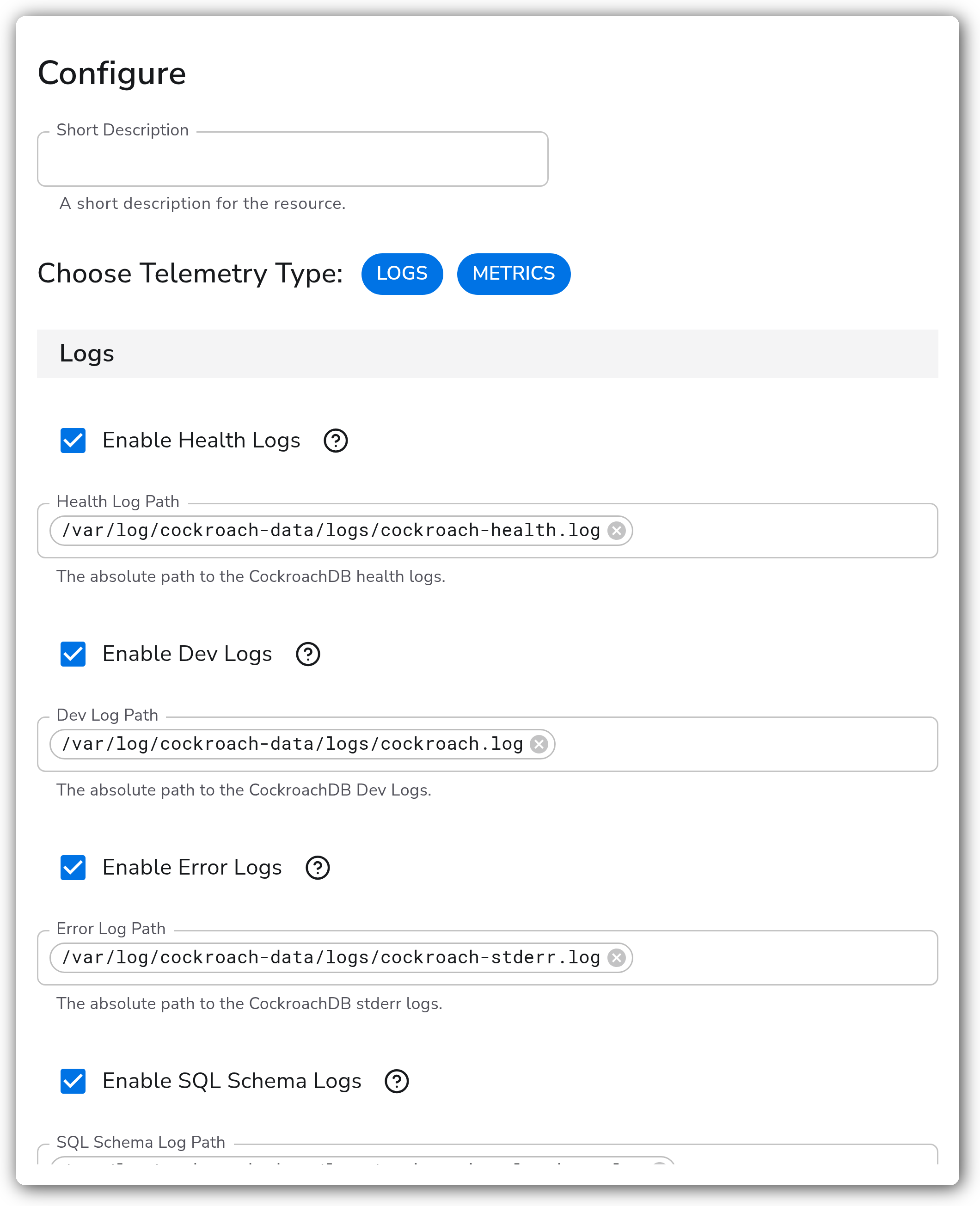Click the Enable Health Logs label
Image resolution: width=980 pixels, height=1206 pixels.
tap(202, 441)
